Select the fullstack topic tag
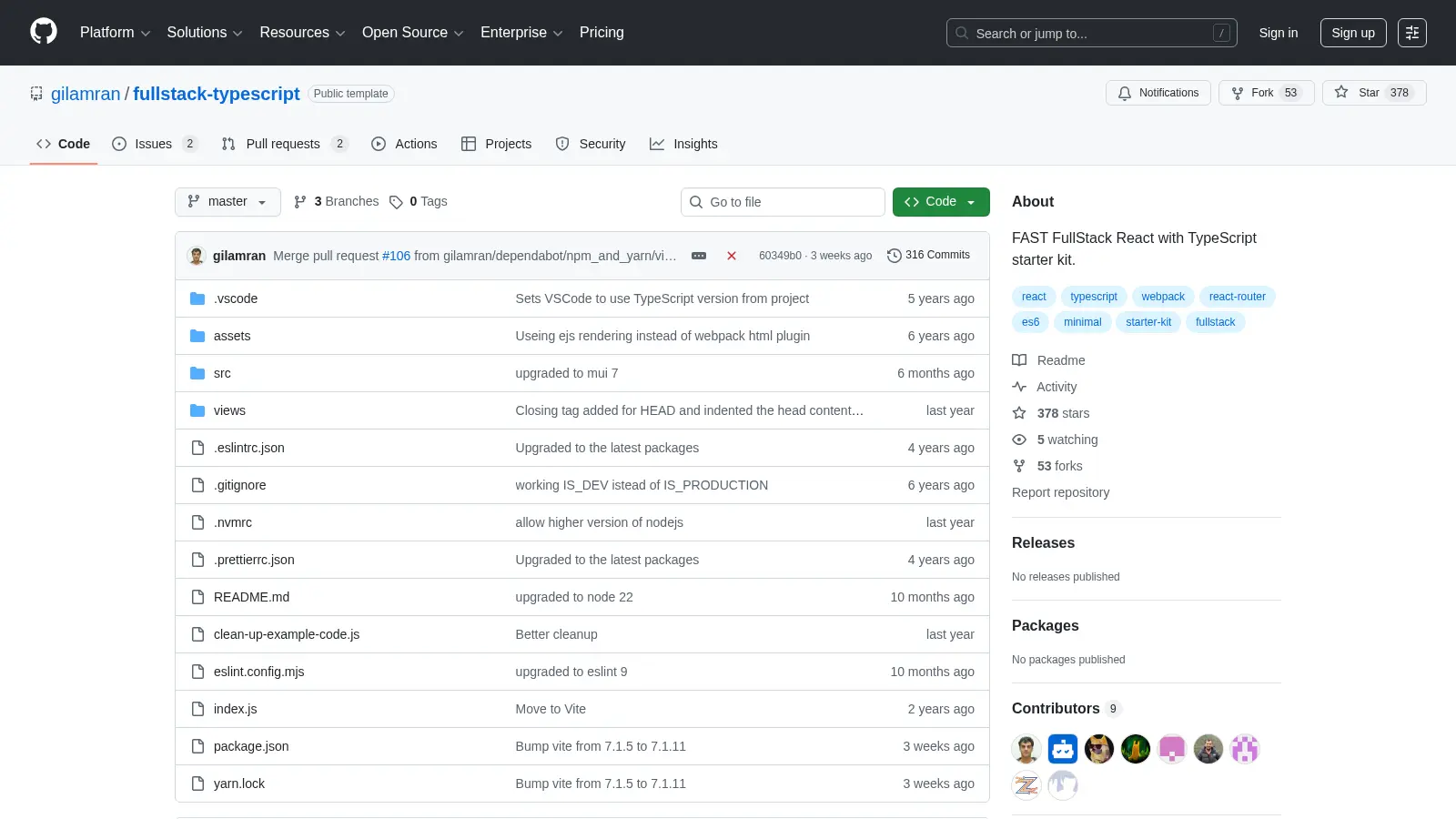 1216,322
